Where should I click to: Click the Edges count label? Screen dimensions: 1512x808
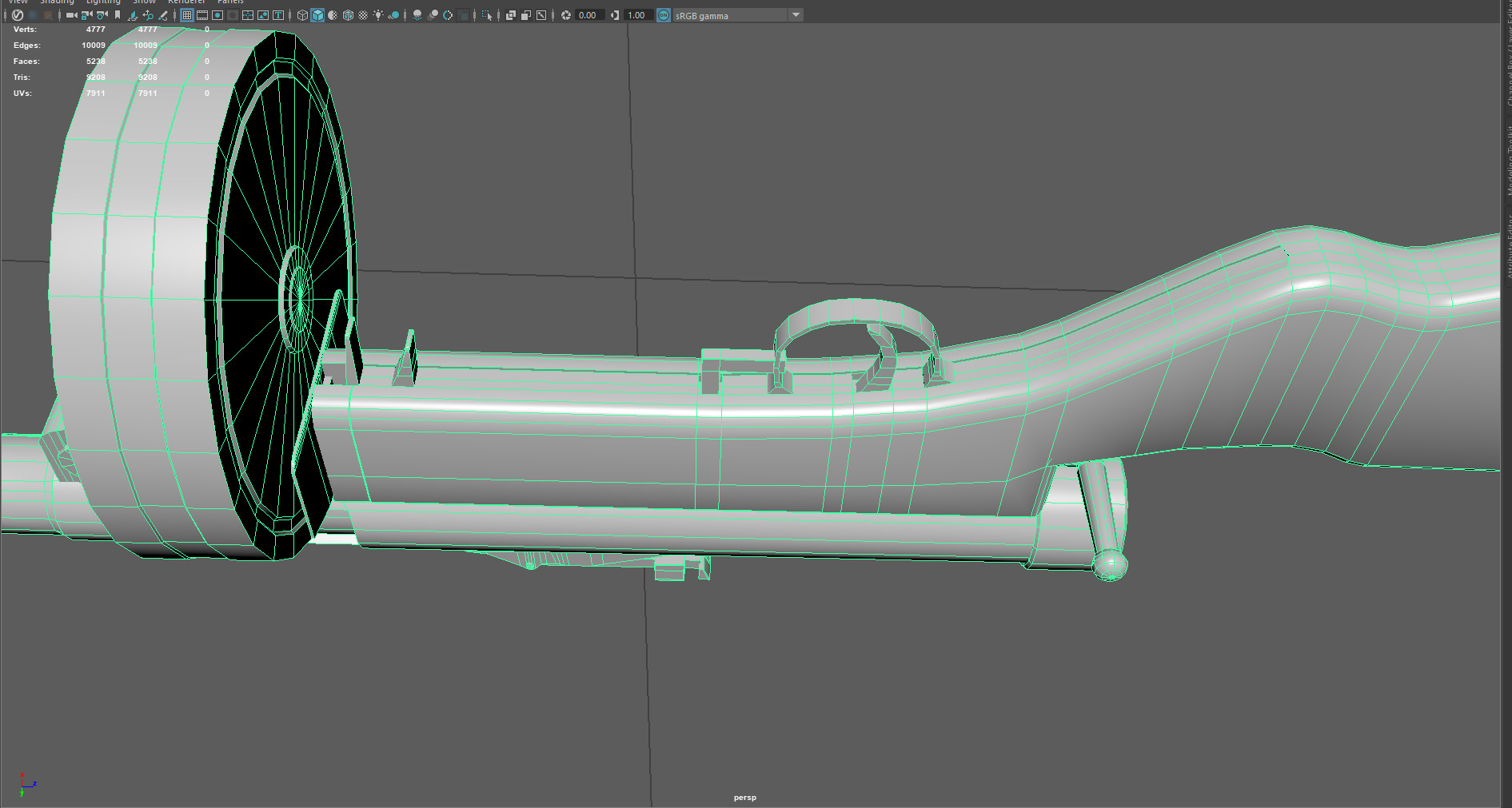(27, 46)
